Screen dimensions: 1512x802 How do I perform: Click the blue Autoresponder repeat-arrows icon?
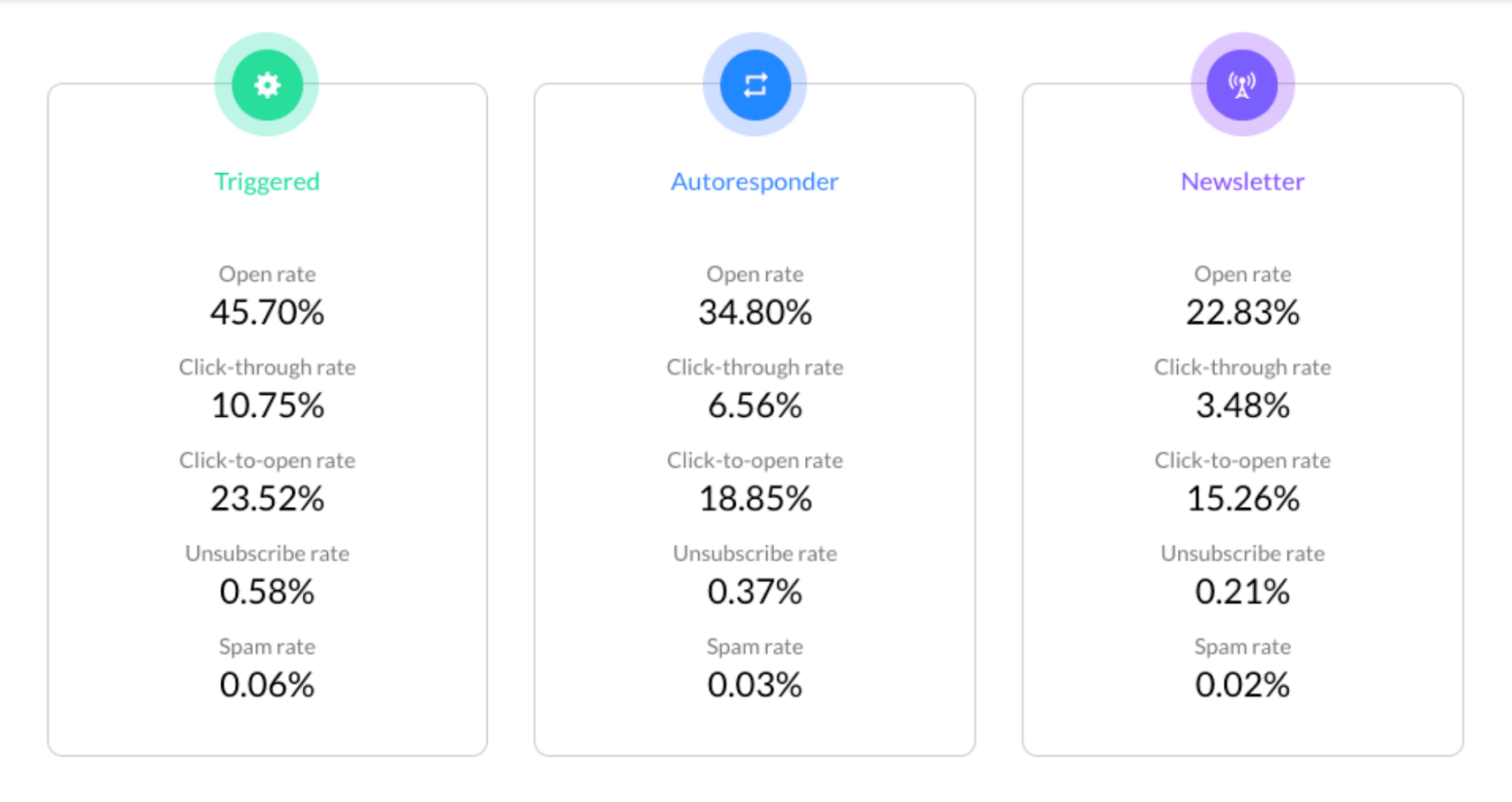[x=755, y=85]
